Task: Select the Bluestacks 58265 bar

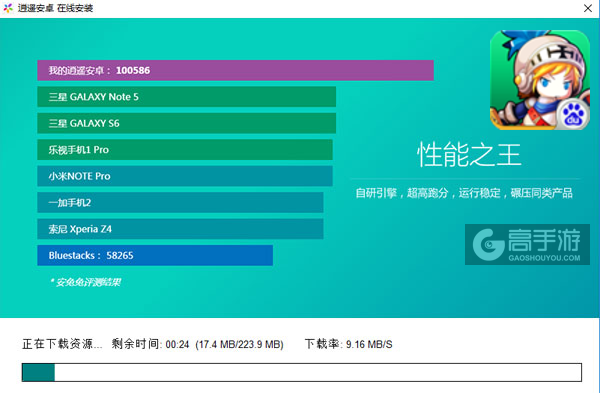Action: click(x=155, y=255)
